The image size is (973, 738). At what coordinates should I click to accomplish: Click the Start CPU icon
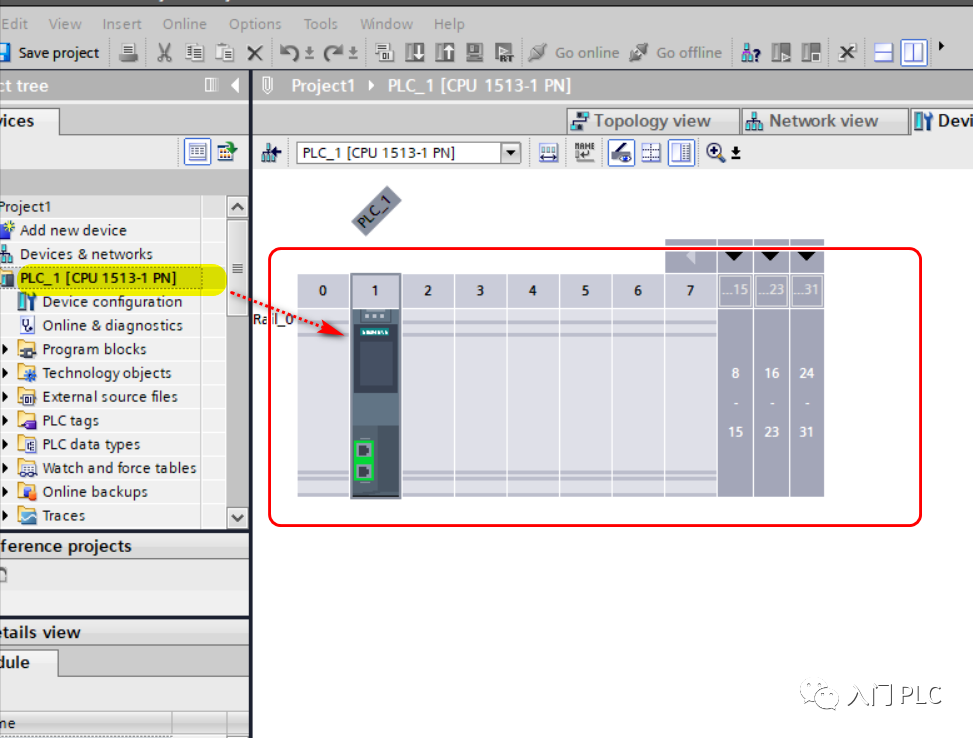click(781, 53)
